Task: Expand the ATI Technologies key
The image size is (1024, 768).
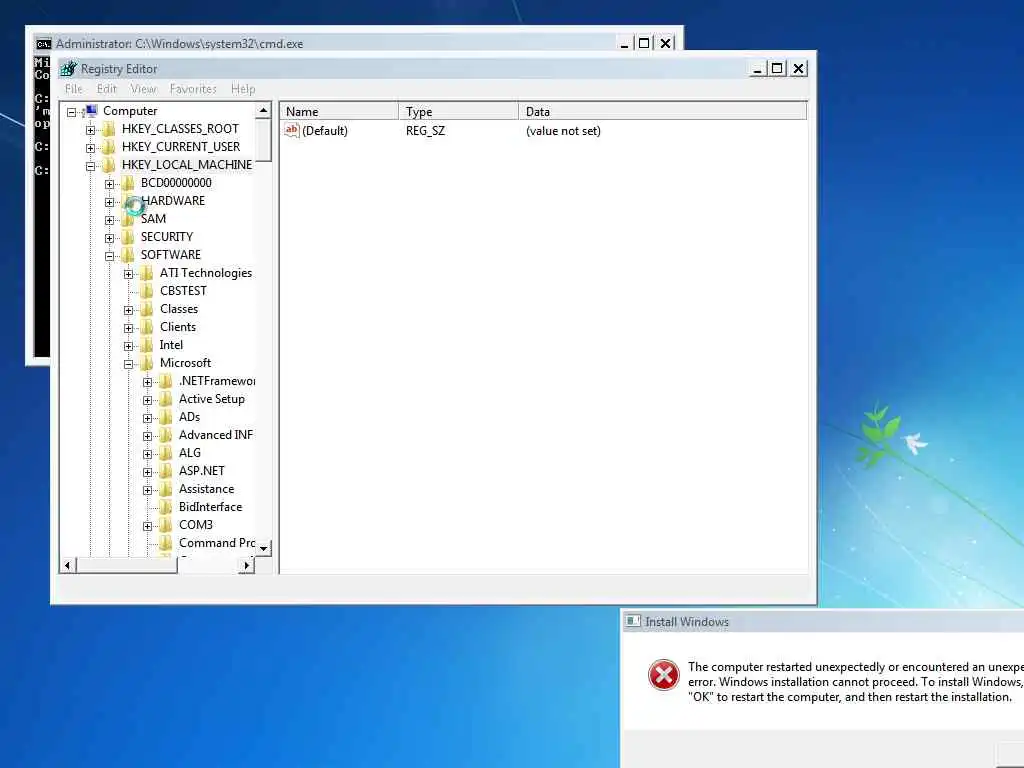Action: (128, 274)
